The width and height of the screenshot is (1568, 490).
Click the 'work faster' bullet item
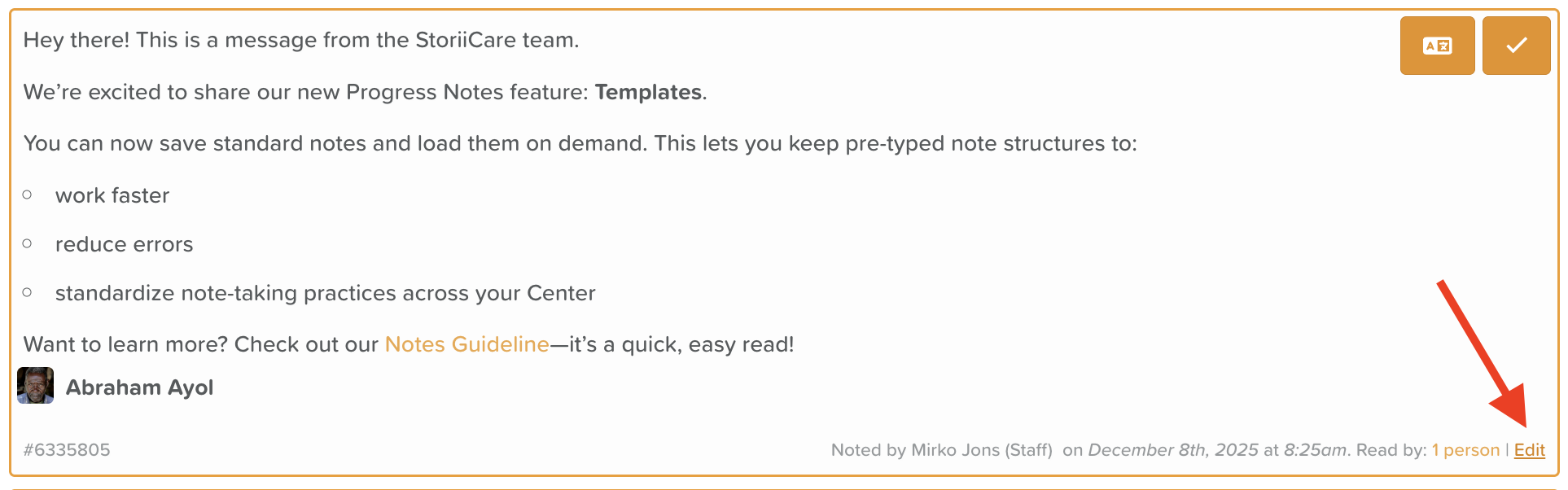pyautogui.click(x=112, y=195)
